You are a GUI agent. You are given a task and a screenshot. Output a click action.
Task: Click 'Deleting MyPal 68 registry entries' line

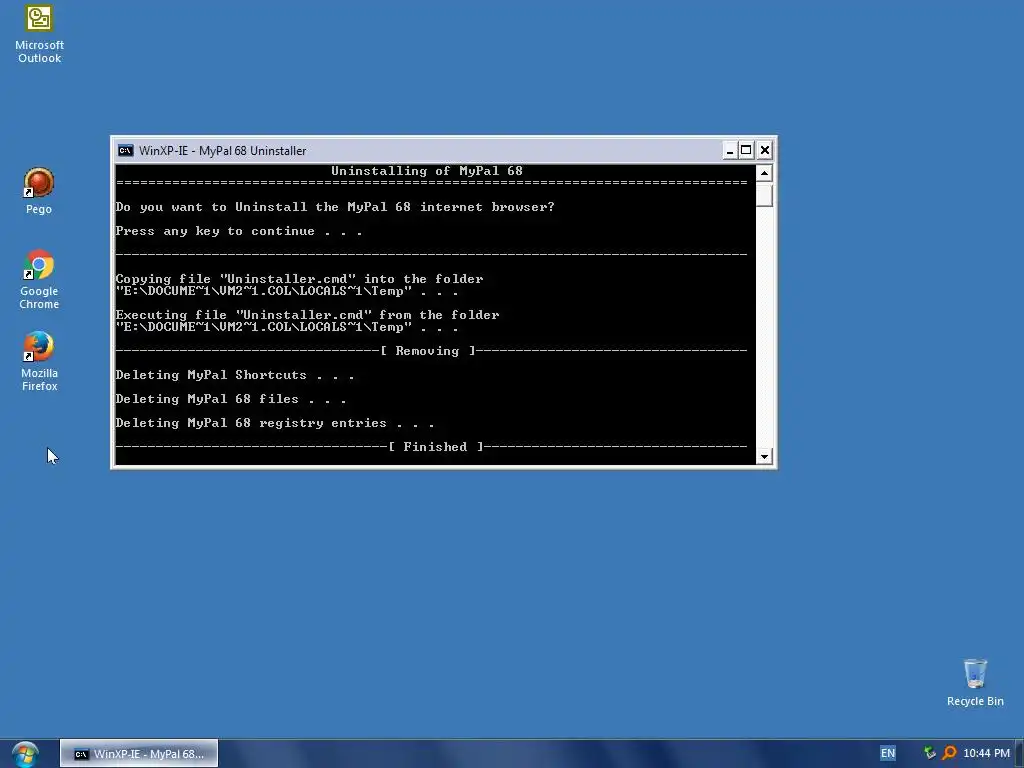pyautogui.click(x=275, y=423)
